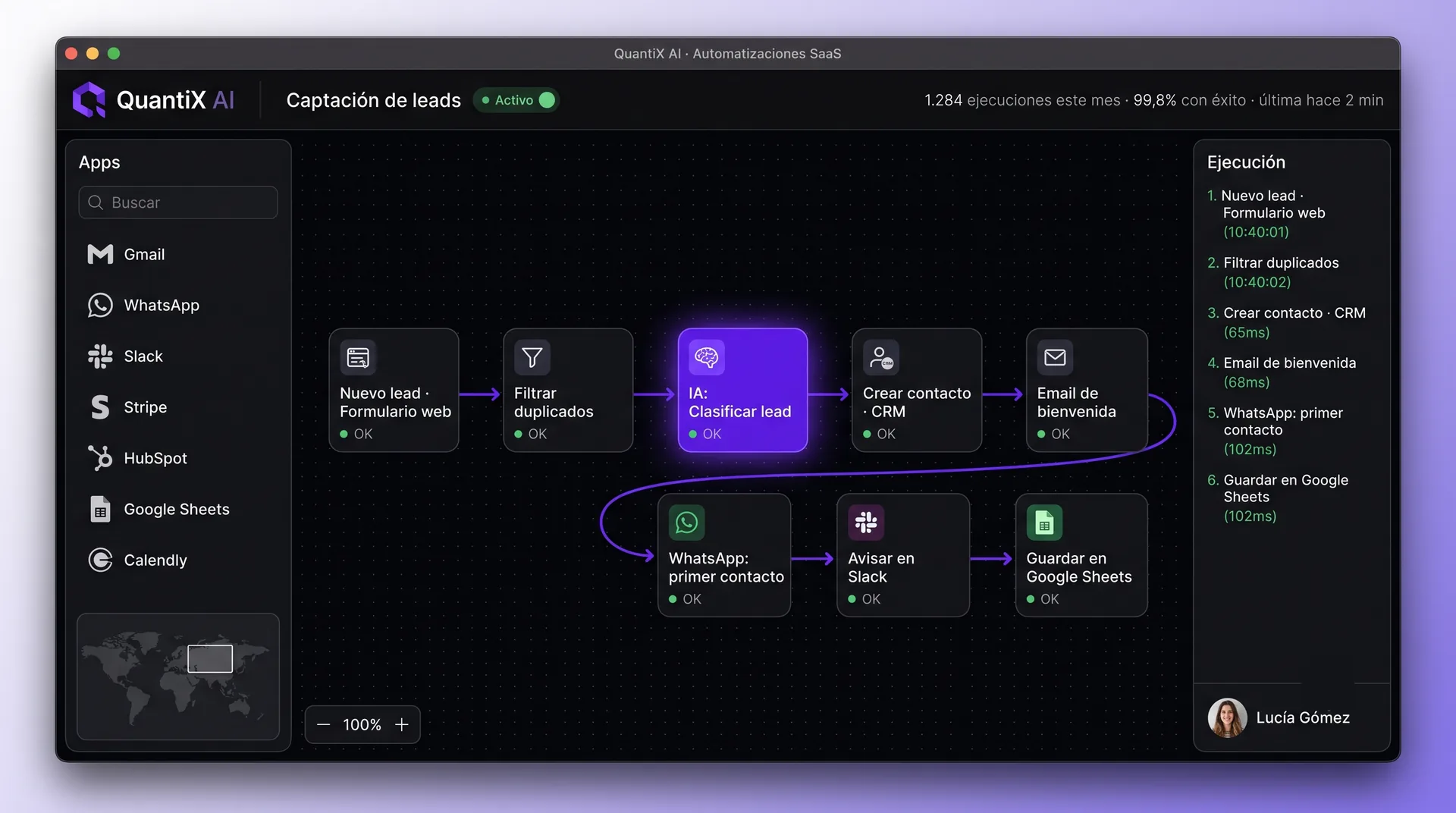Open Lucía Gómez user profile name
1456x813 pixels.
(1303, 717)
